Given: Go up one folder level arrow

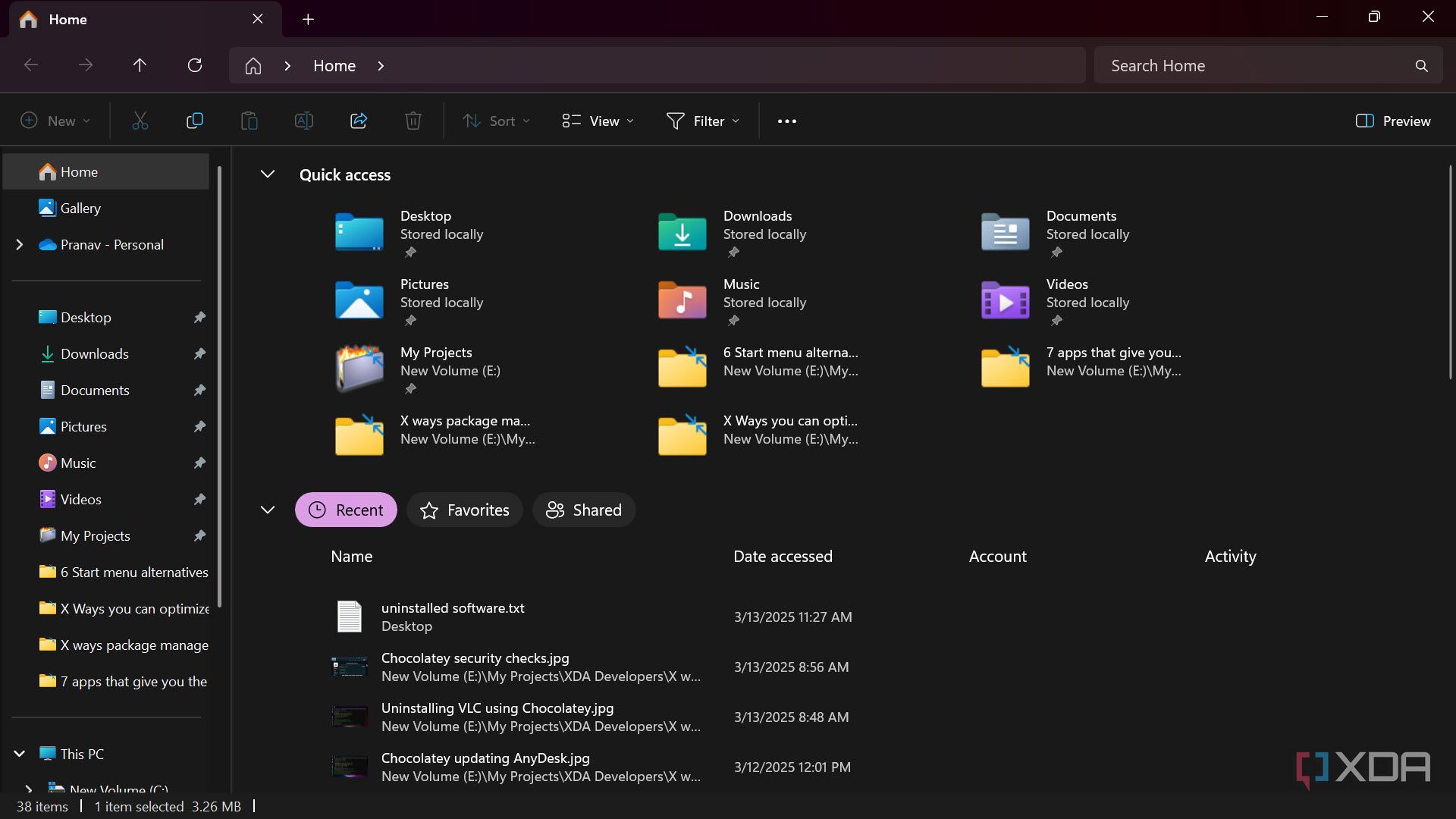Looking at the screenshot, I should (x=140, y=65).
